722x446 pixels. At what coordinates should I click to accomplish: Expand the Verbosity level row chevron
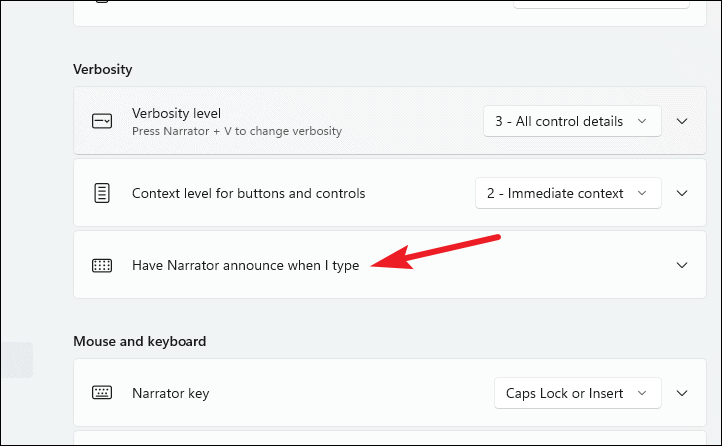point(682,121)
